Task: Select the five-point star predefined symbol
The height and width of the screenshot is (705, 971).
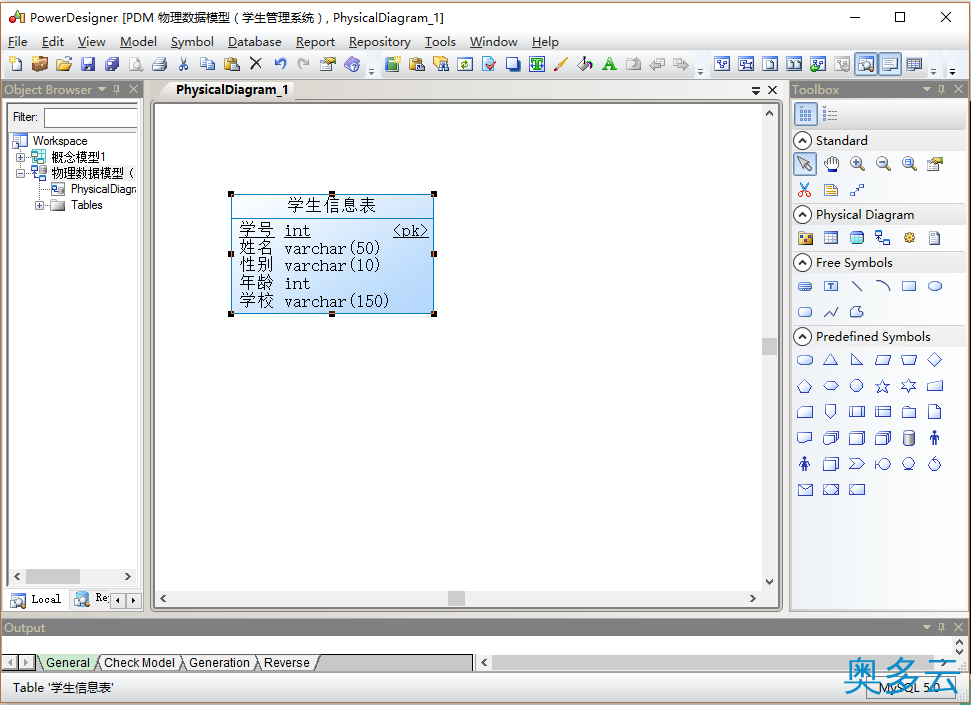Action: (882, 387)
